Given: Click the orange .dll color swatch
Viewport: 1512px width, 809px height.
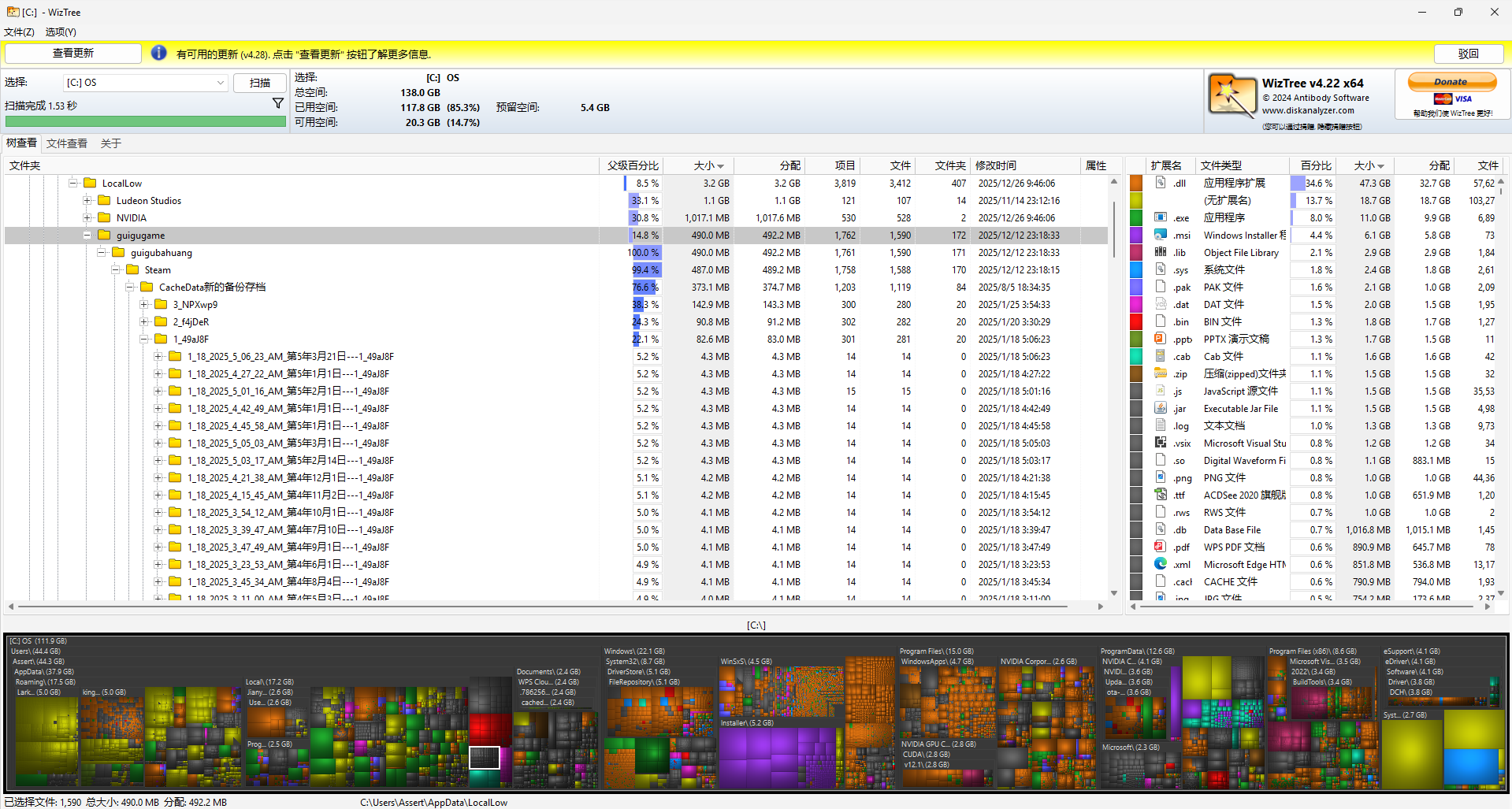Looking at the screenshot, I should (x=1136, y=183).
